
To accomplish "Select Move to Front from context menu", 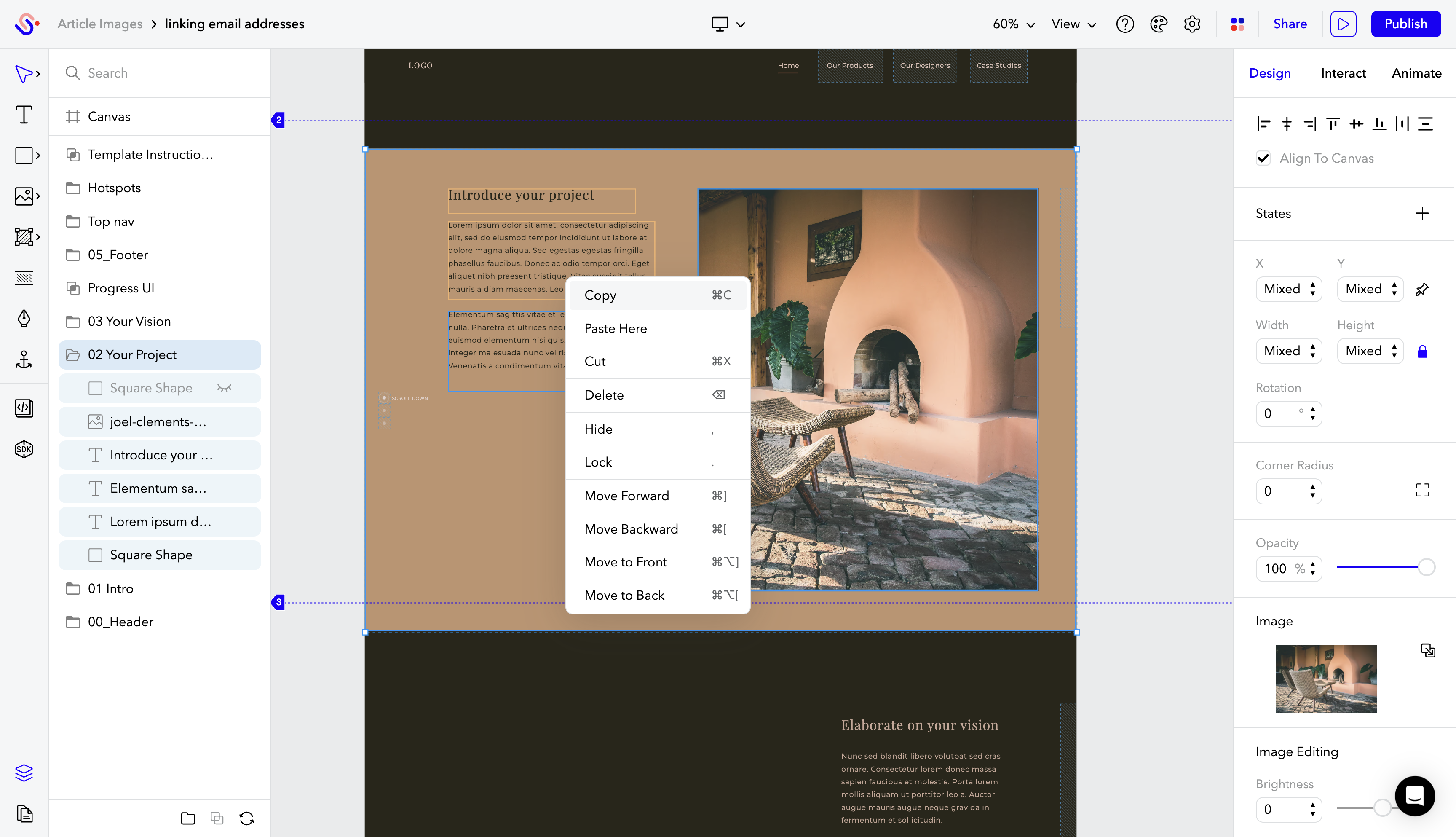I will [626, 561].
